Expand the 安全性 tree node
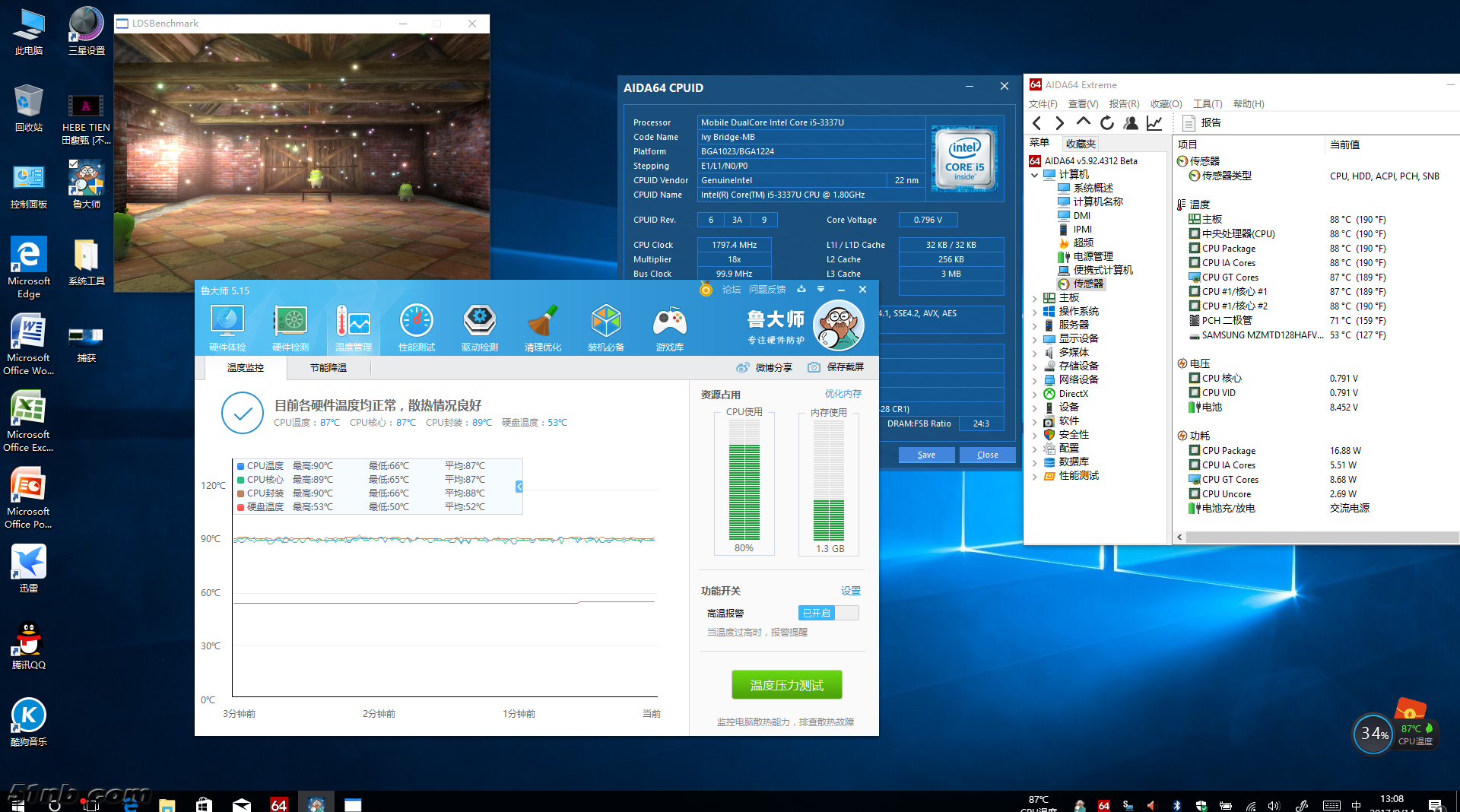Image resolution: width=1460 pixels, height=812 pixels. click(x=1035, y=435)
